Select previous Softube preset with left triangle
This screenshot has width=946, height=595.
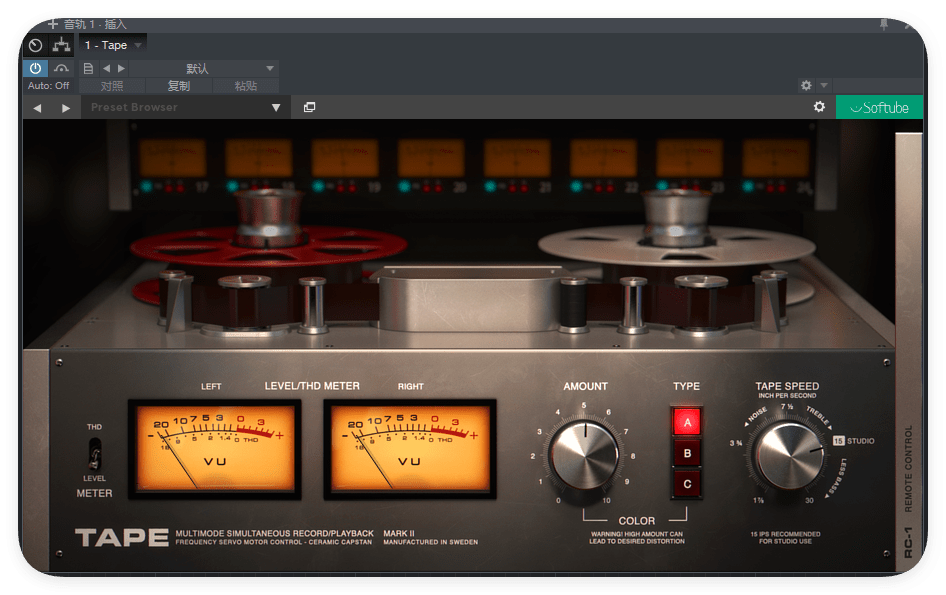[37, 107]
